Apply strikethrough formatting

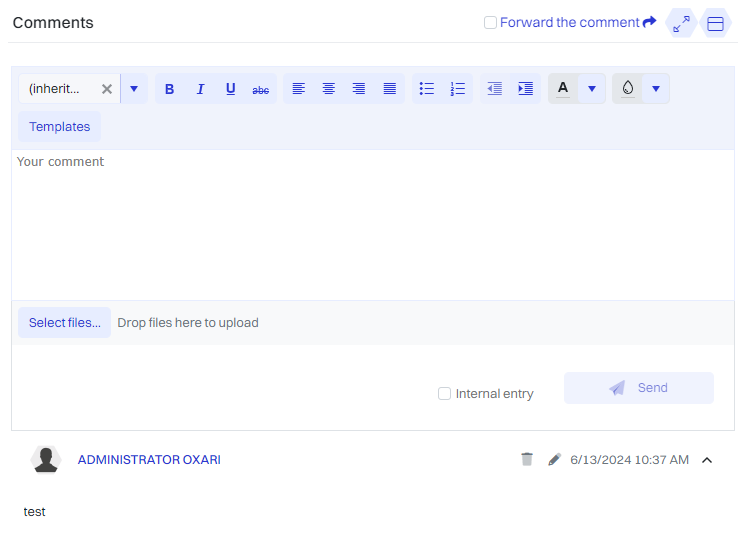click(260, 89)
